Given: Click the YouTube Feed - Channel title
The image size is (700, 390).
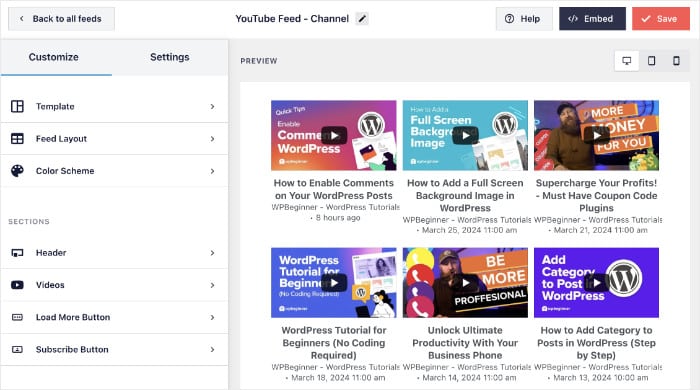Looking at the screenshot, I should click(x=292, y=19).
